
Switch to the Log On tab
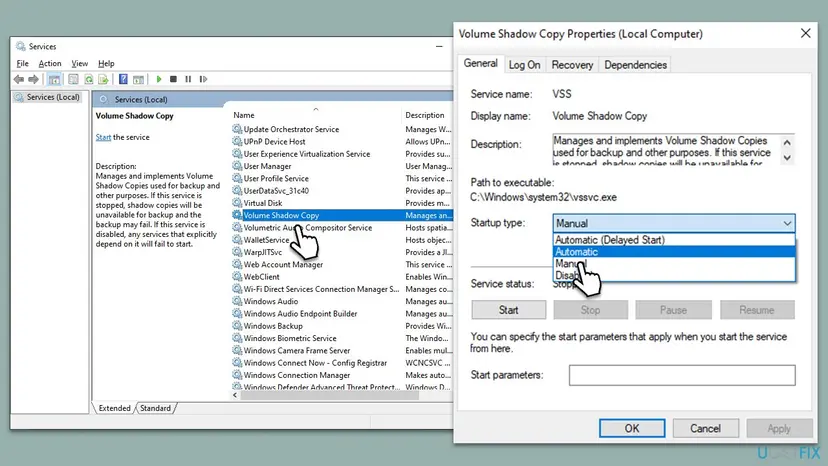click(524, 65)
